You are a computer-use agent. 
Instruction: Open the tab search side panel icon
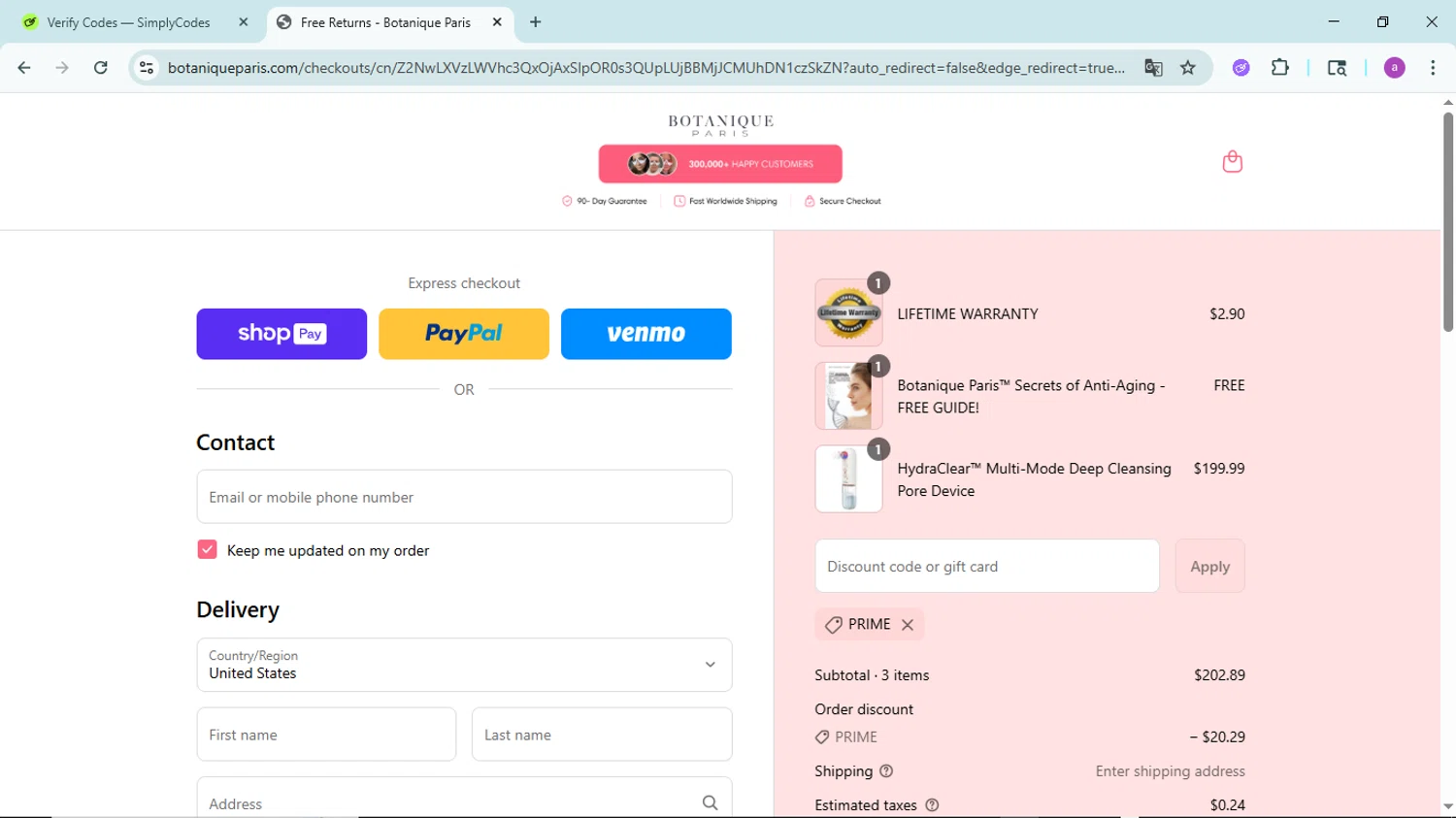1337,68
